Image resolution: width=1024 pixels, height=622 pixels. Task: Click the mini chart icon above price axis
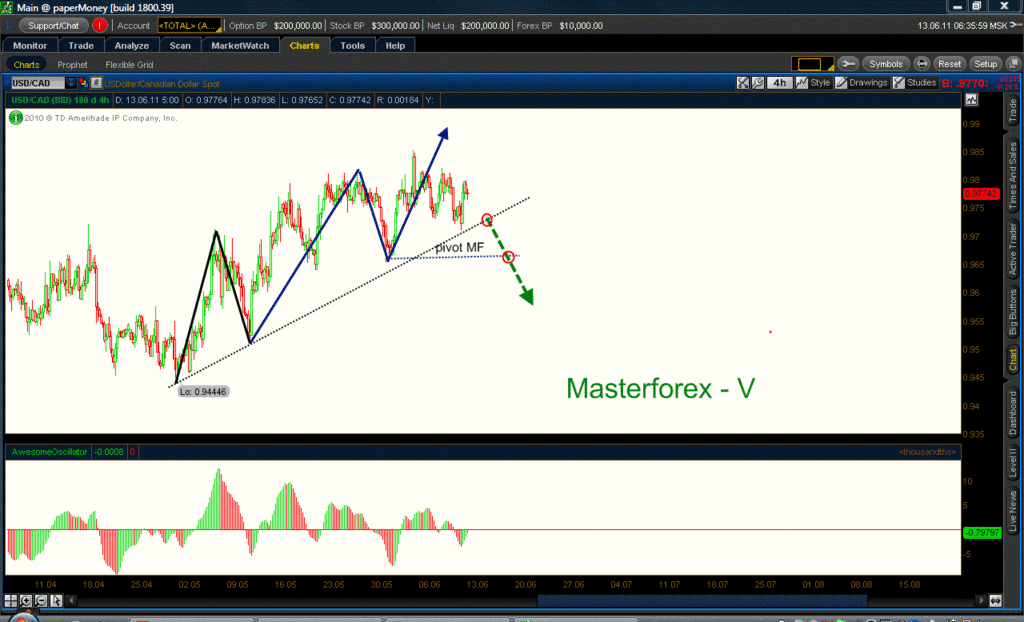pyautogui.click(x=972, y=100)
